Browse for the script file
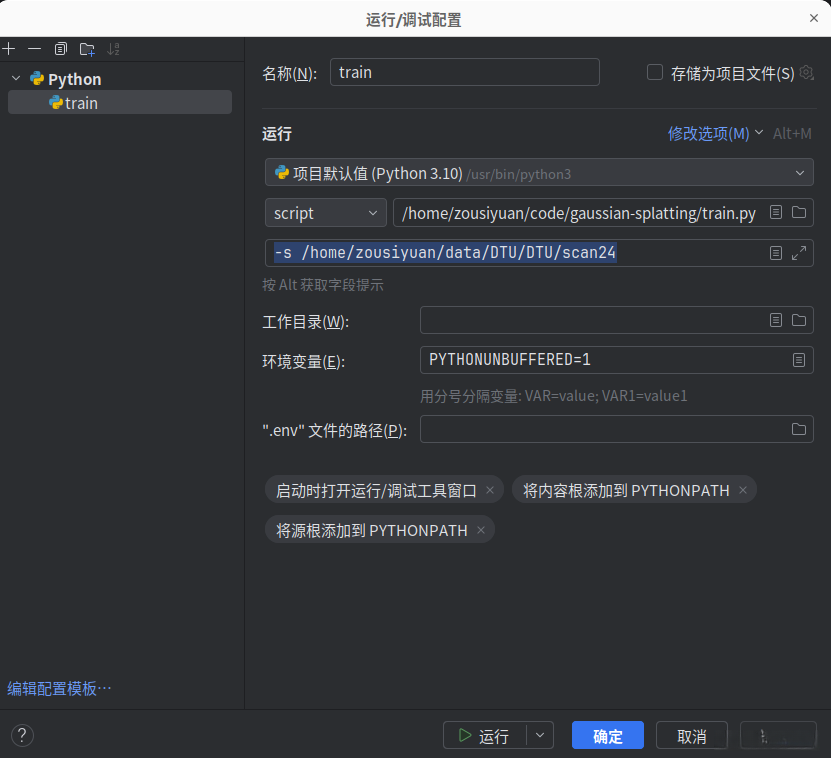Image resolution: width=831 pixels, height=758 pixels. [799, 213]
